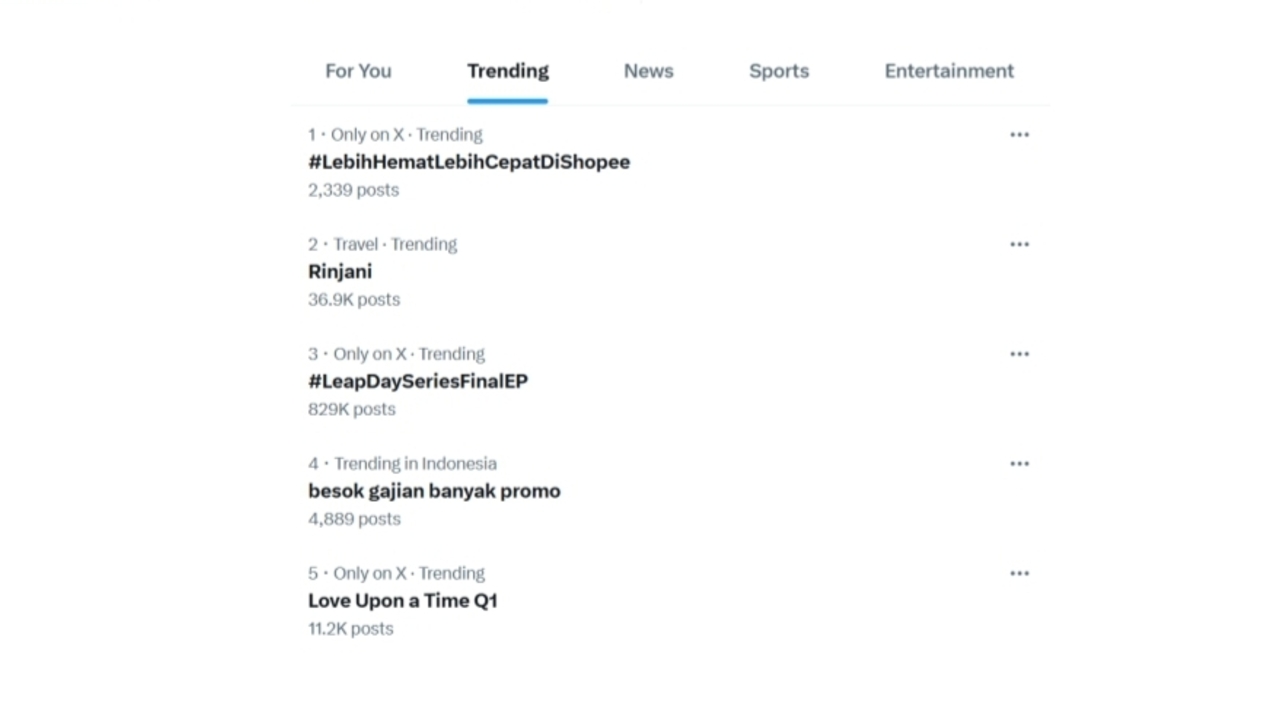This screenshot has width=1280, height=720.
Task: Open more options for #LeapDaySeriesFinalEP trend
Action: click(1019, 354)
